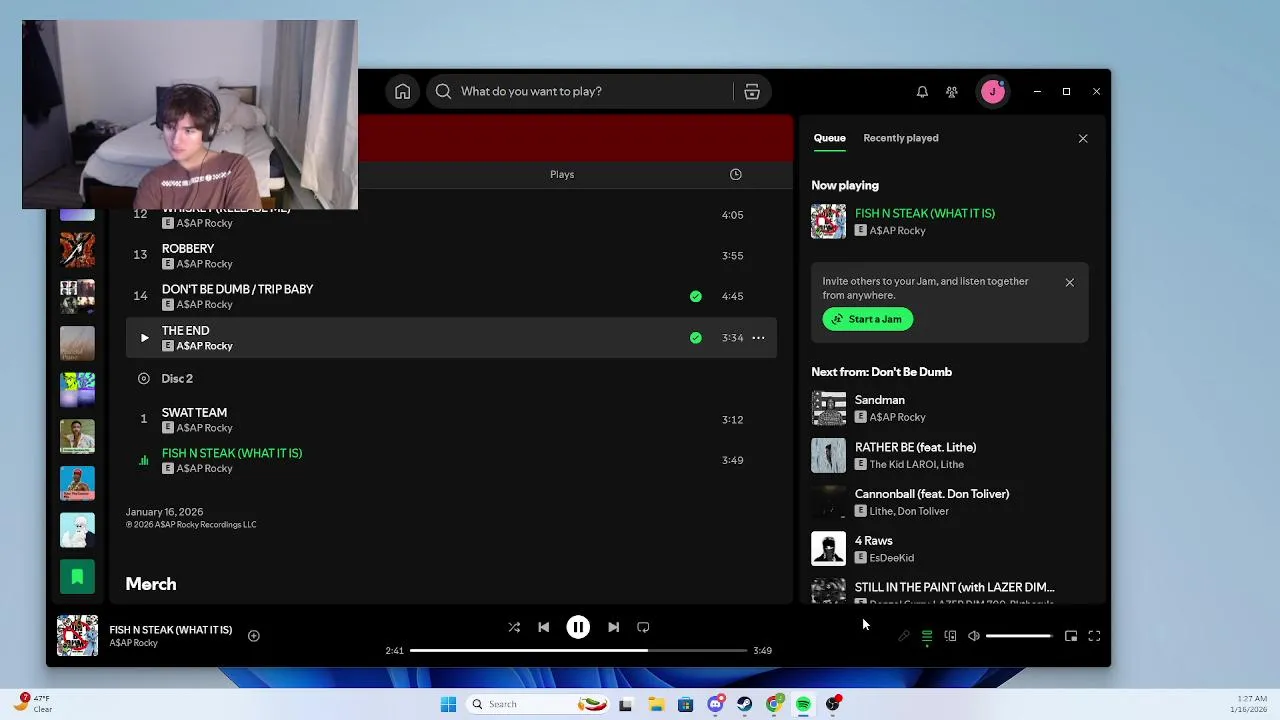Screen dimensions: 1280x720
Task: Open Chrome from taskbar
Action: pos(774,704)
